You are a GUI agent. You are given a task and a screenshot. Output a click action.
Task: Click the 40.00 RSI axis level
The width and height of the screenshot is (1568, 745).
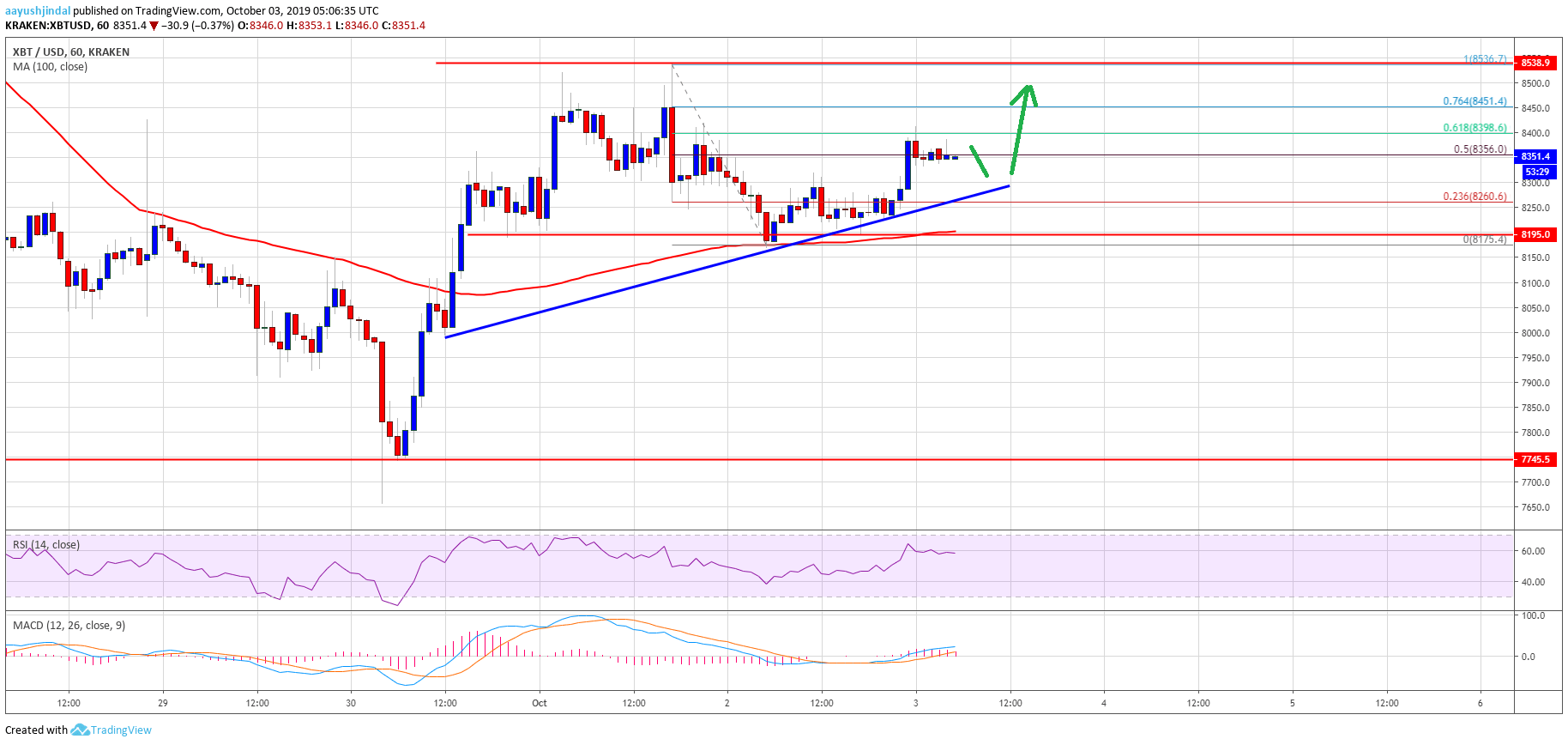[x=1533, y=582]
